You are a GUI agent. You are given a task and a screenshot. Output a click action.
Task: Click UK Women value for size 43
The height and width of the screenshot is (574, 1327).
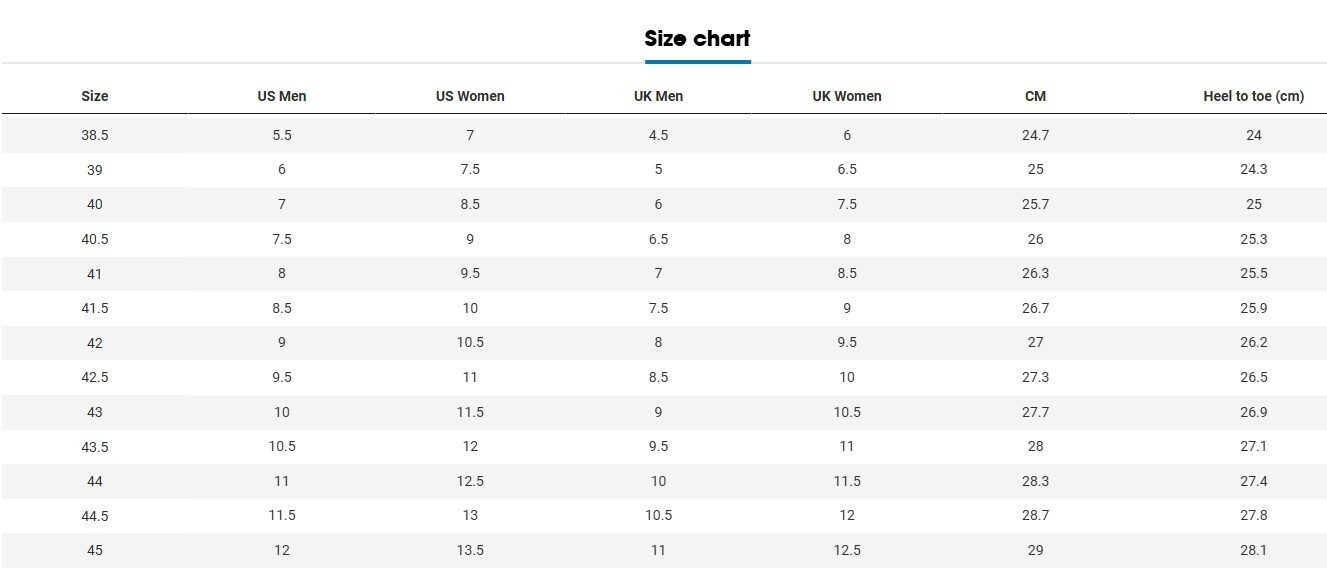point(847,412)
